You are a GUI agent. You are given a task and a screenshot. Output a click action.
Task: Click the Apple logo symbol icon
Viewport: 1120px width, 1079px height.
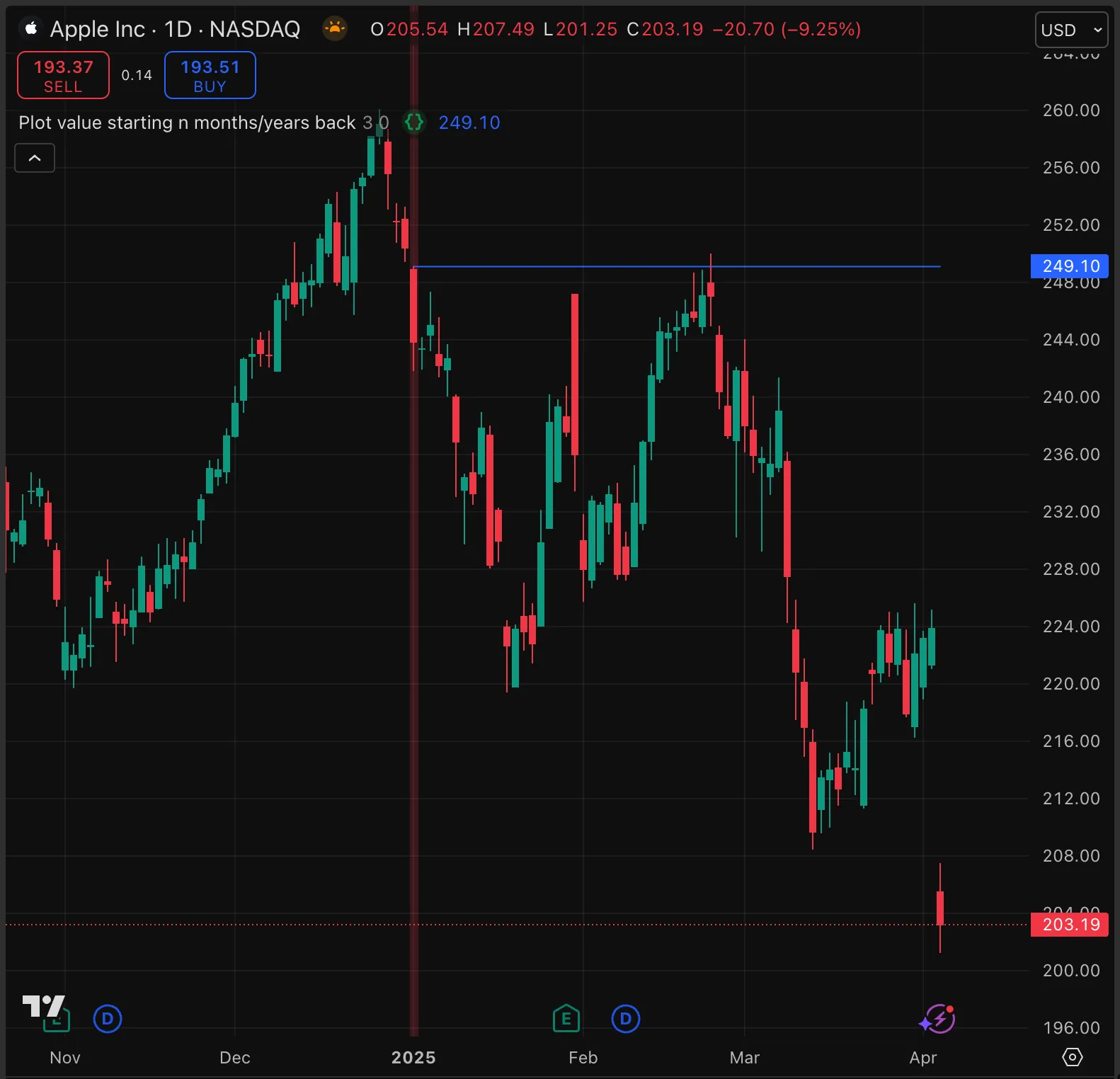tap(30, 29)
